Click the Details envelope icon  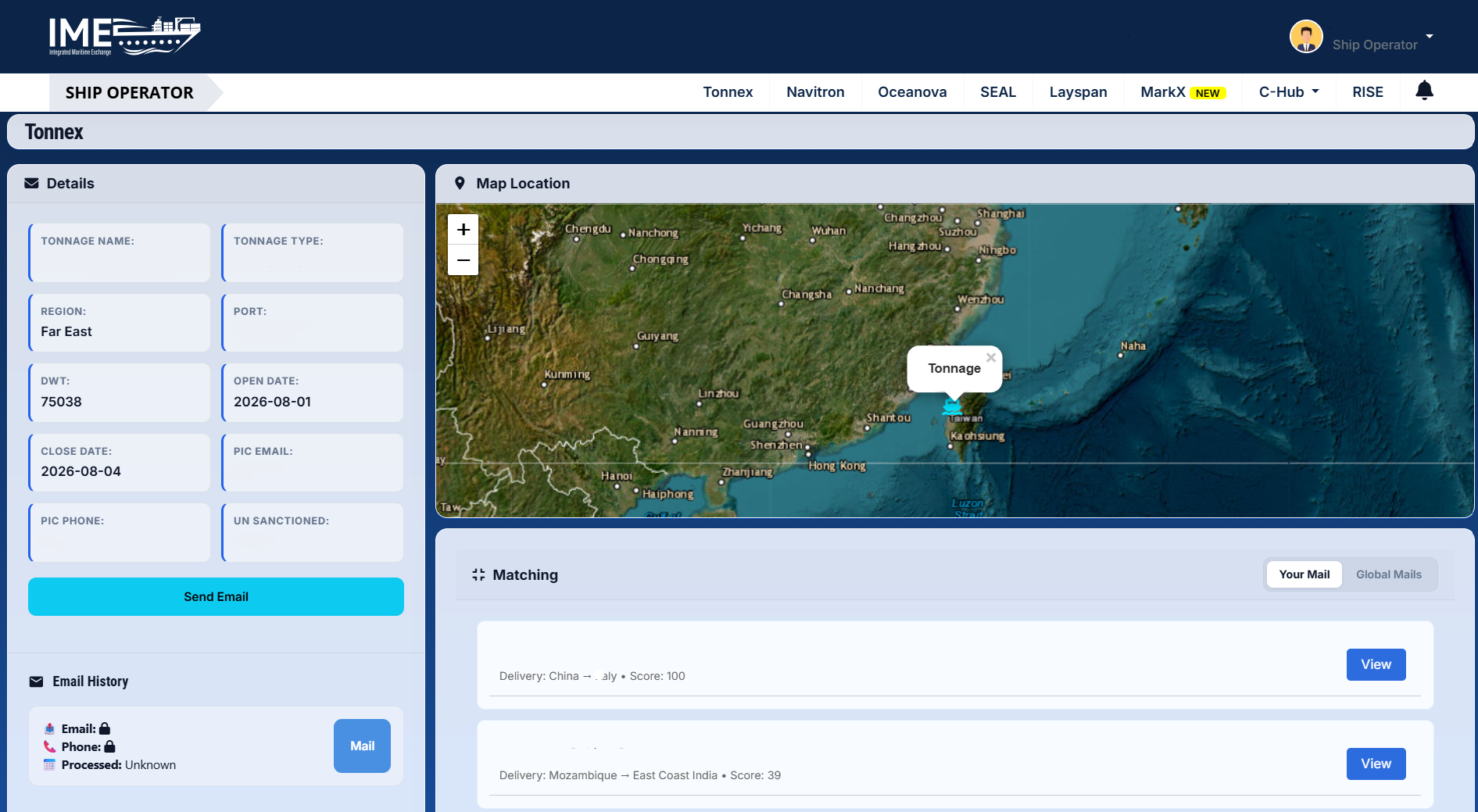[x=31, y=183]
